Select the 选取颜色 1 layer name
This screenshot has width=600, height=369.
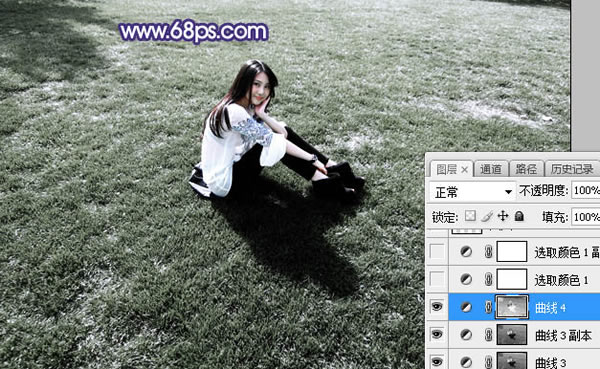pyautogui.click(x=561, y=280)
